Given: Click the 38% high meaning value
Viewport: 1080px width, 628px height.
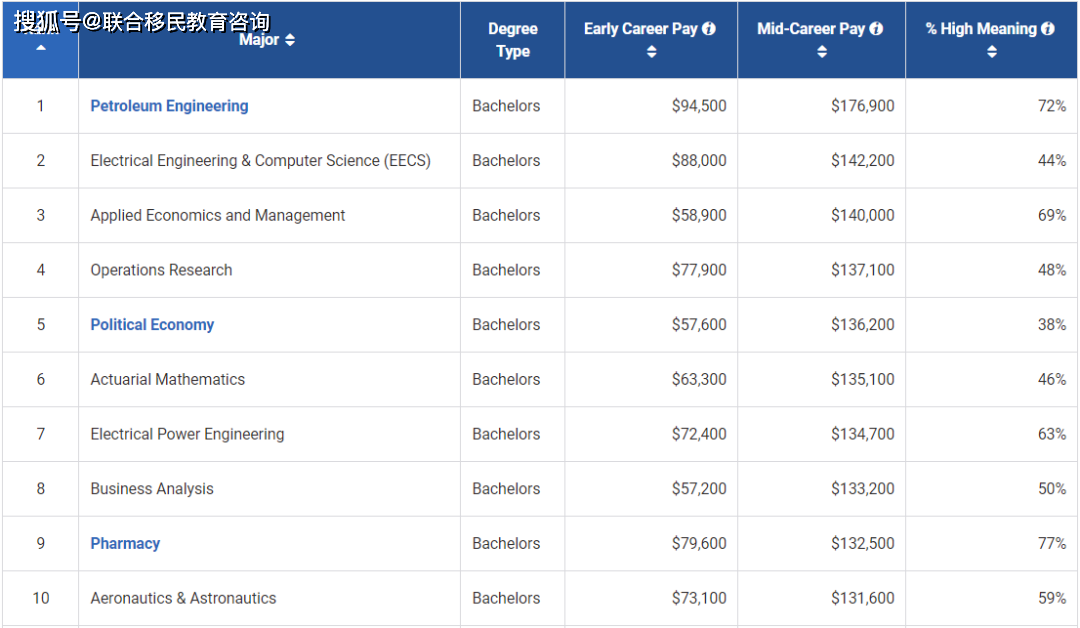Looking at the screenshot, I should (x=1052, y=324).
